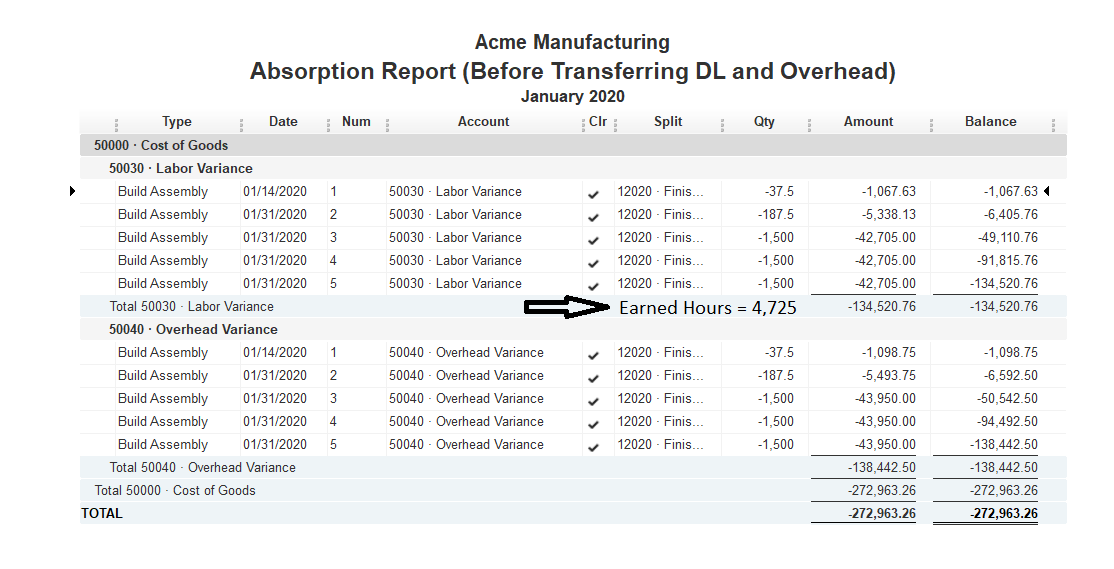Screen dimensions: 1114x569
Task: Click cleared checkmark for Labor Variance build 5
Action: coord(594,286)
